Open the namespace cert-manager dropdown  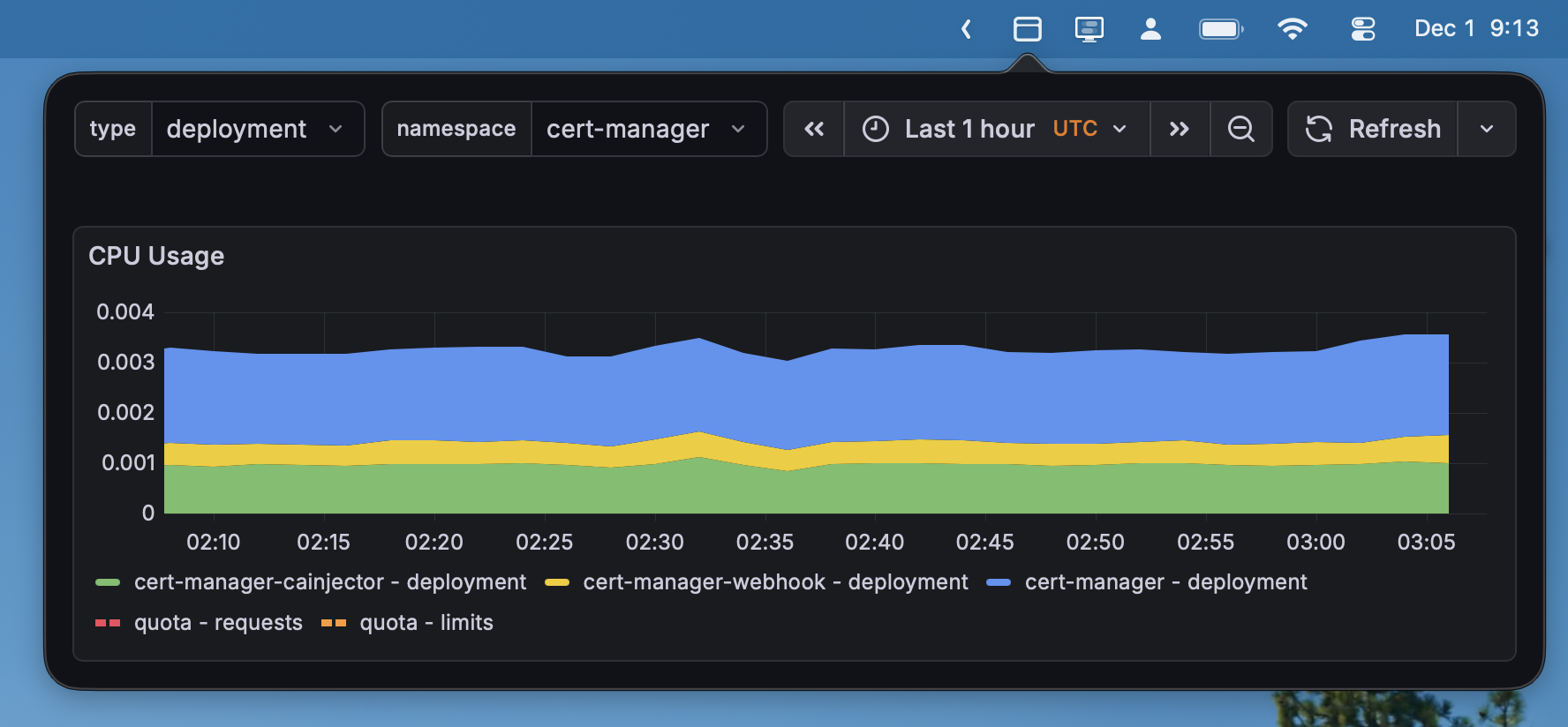649,129
